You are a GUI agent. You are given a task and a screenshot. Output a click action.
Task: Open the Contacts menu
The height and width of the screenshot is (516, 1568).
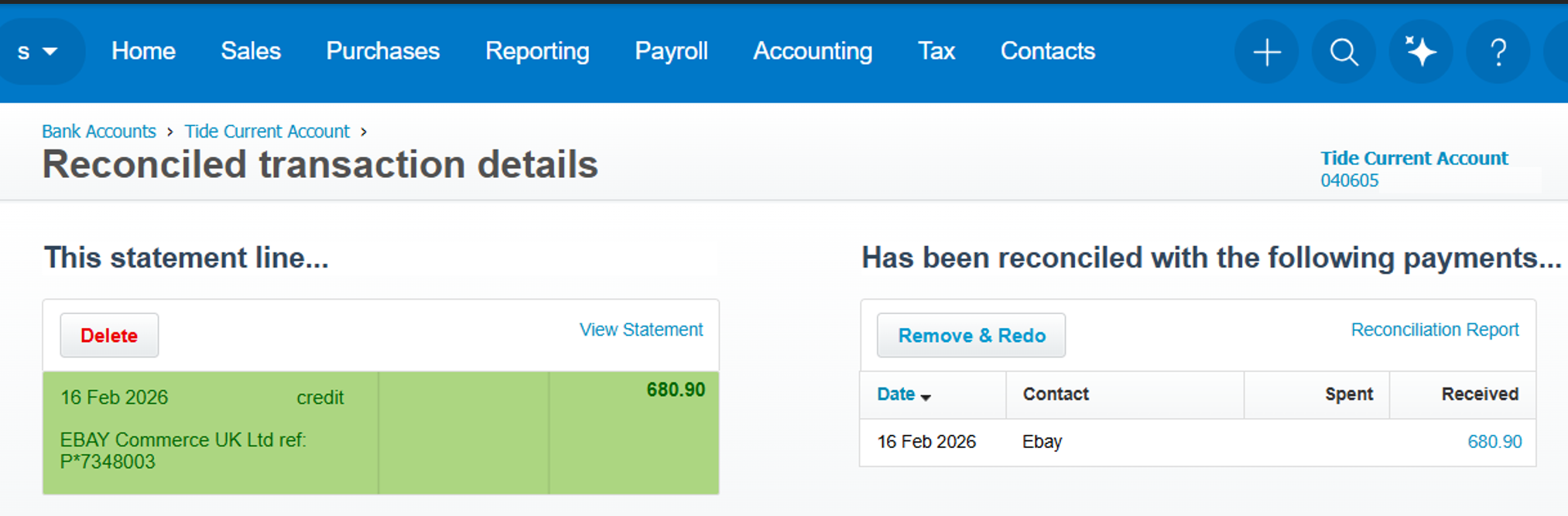coord(1047,51)
